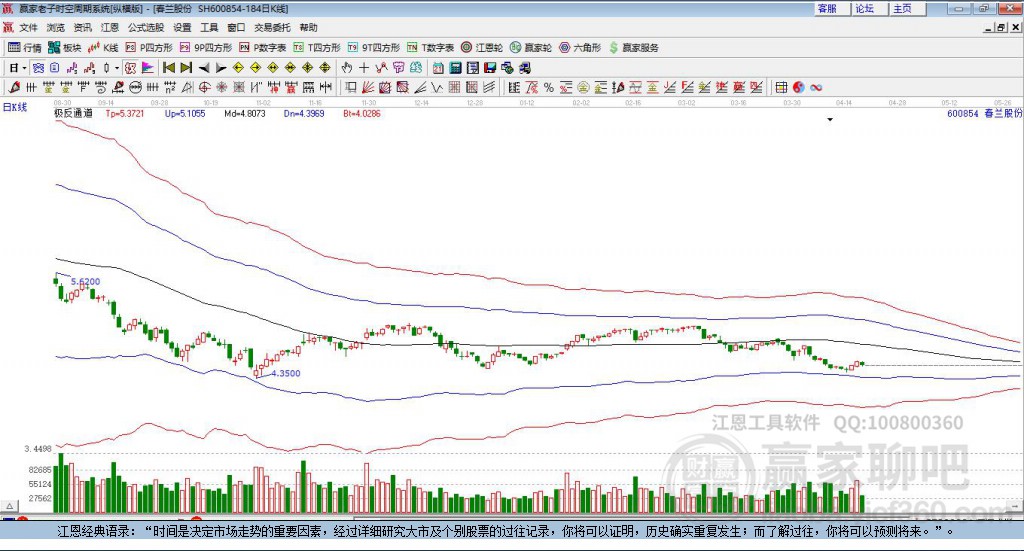The height and width of the screenshot is (551, 1024).
Task: Click the infinity symbol tool icon
Action: tap(816, 87)
